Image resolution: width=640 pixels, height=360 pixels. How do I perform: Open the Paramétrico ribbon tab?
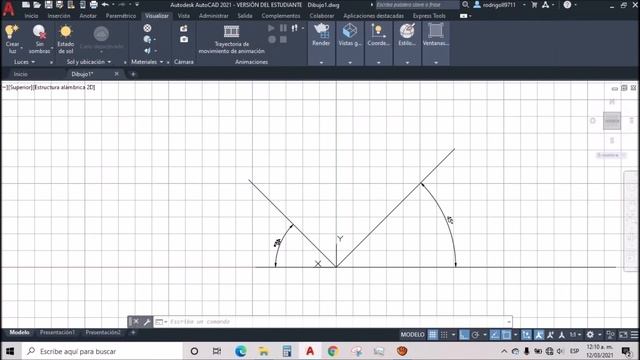121,16
